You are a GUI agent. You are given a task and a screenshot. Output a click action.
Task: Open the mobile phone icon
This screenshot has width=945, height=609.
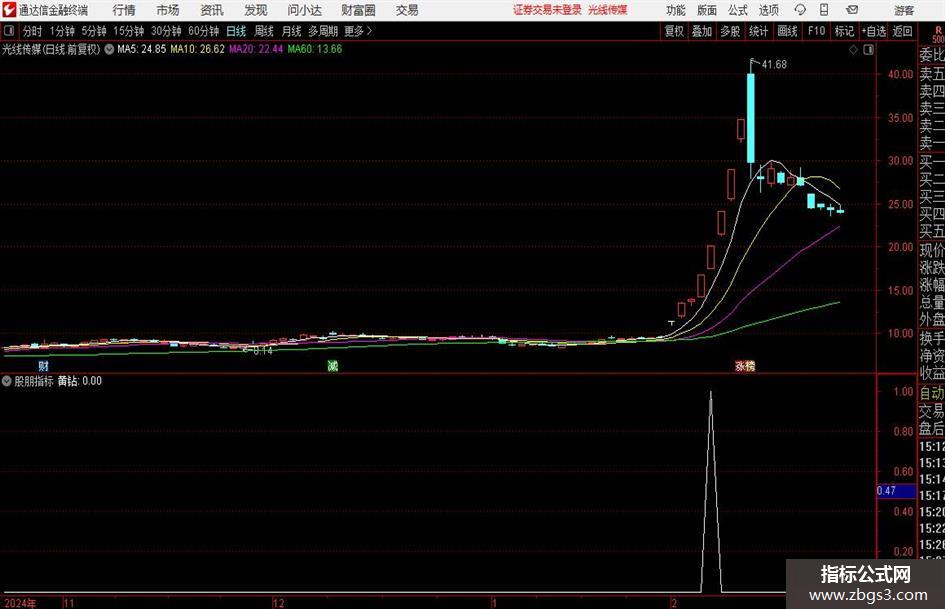pos(824,10)
